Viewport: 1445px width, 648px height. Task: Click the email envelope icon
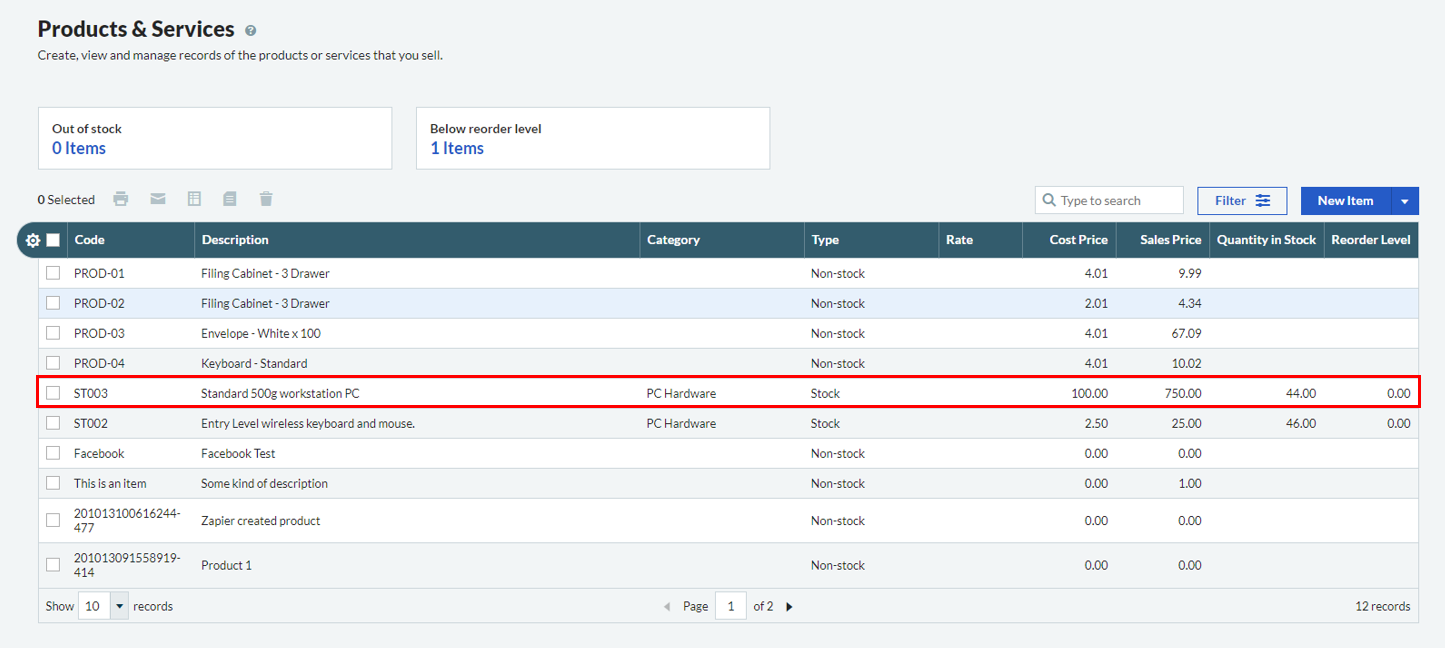tap(158, 199)
